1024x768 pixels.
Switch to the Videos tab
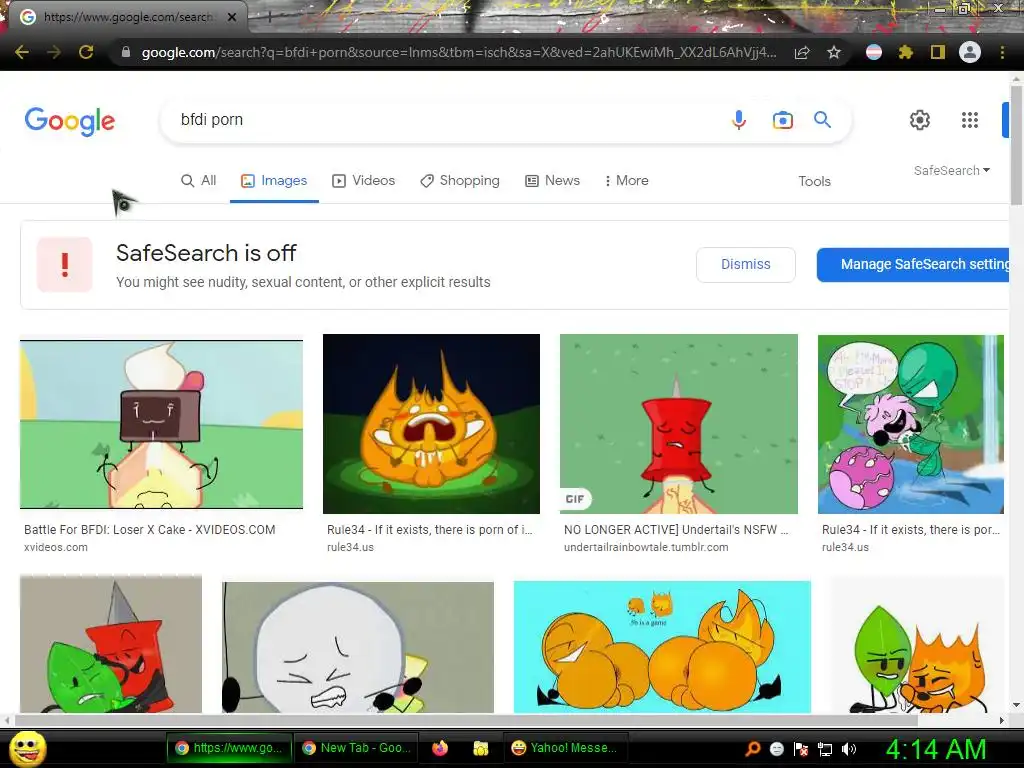tap(364, 181)
